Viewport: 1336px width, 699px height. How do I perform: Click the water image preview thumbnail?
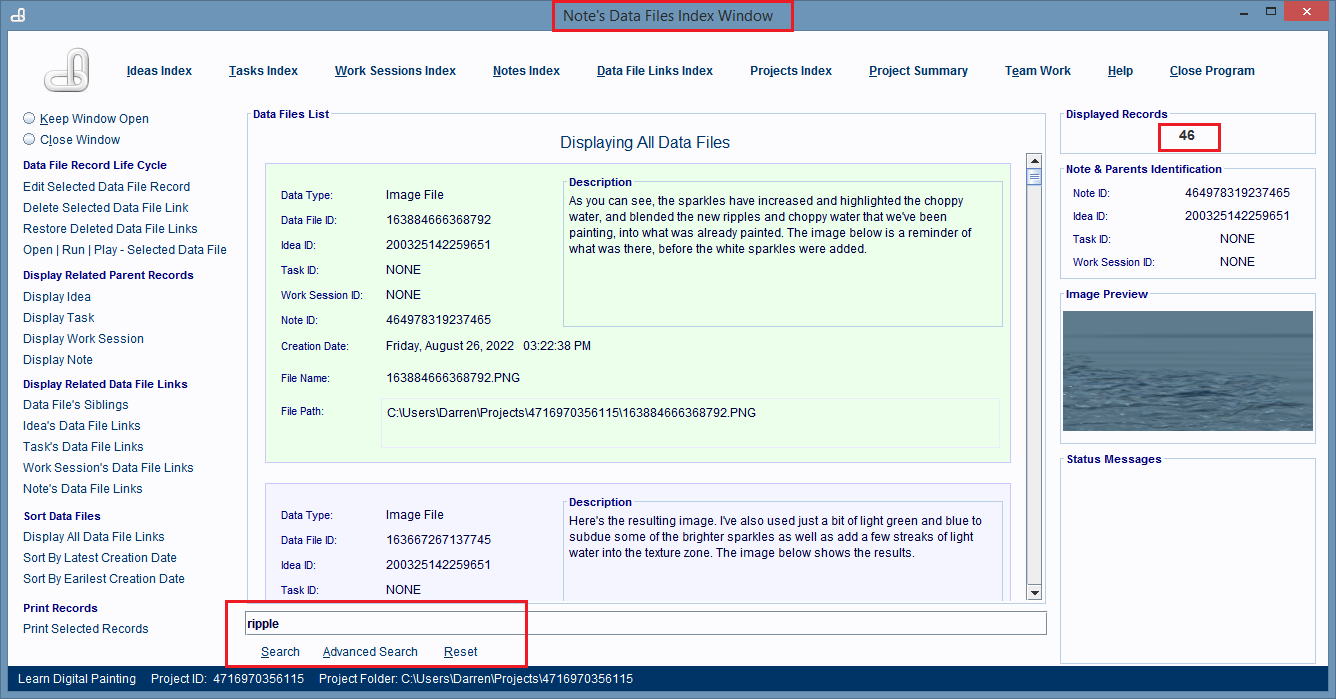(x=1187, y=371)
